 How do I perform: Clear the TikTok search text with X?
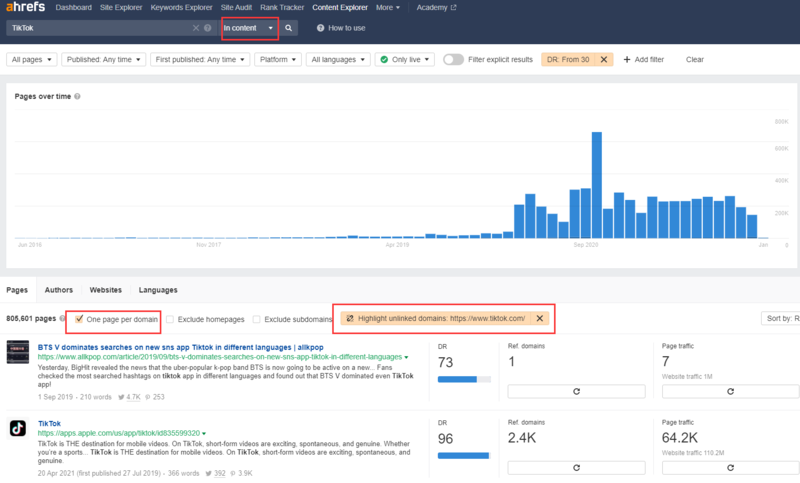195,28
